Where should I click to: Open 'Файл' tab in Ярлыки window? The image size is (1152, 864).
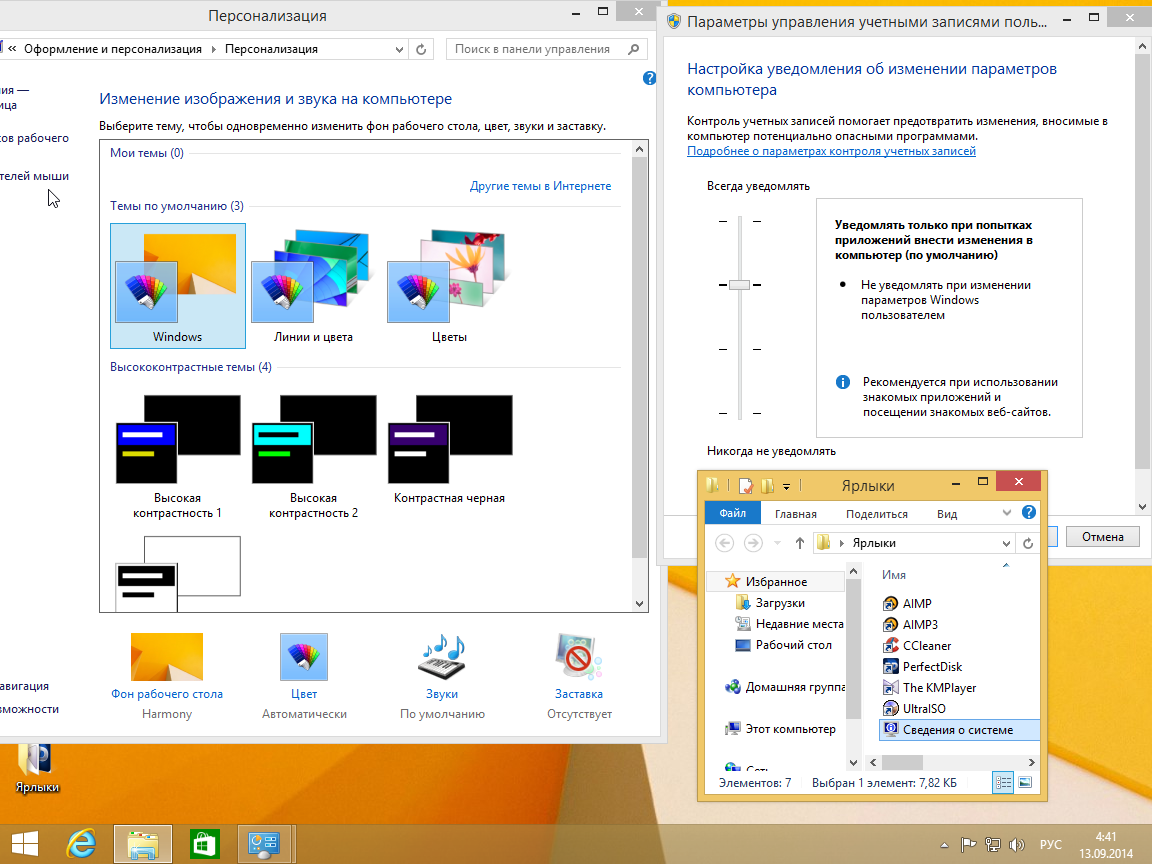(x=732, y=513)
